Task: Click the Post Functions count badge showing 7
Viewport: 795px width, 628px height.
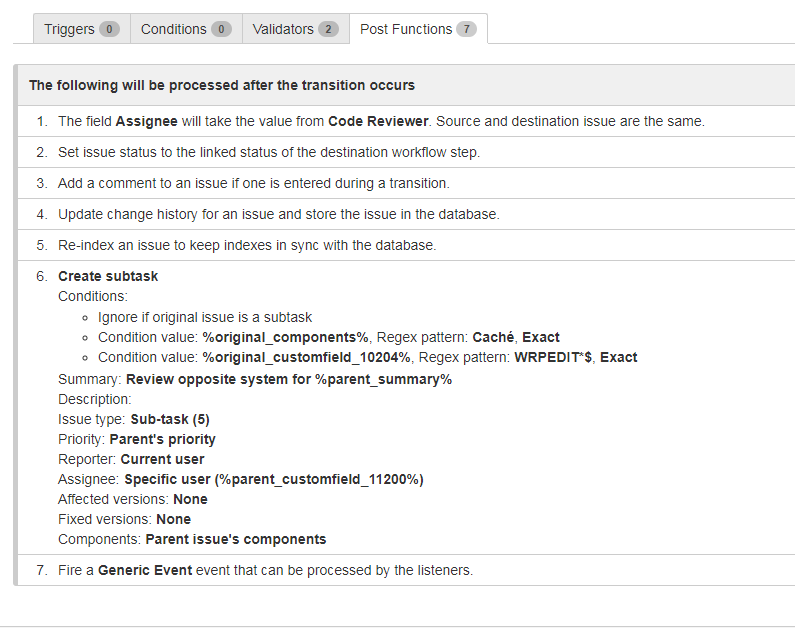Action: 466,30
